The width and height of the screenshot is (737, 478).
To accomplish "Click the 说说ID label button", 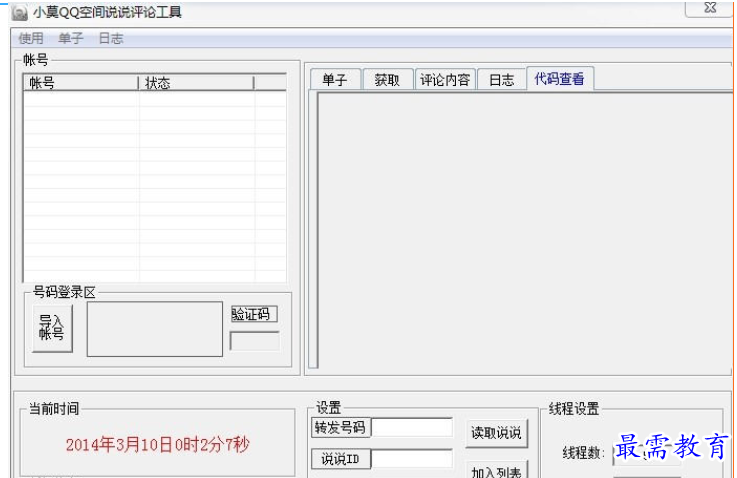I will (x=341, y=459).
